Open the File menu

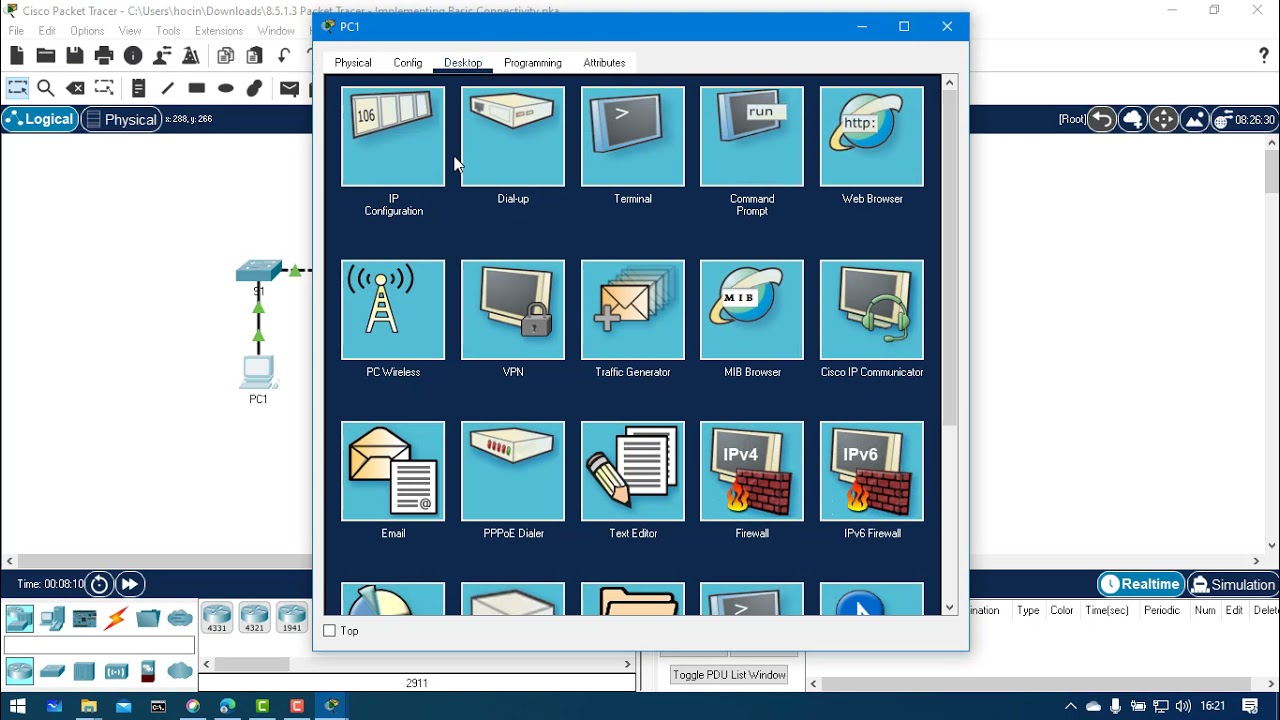click(x=16, y=31)
